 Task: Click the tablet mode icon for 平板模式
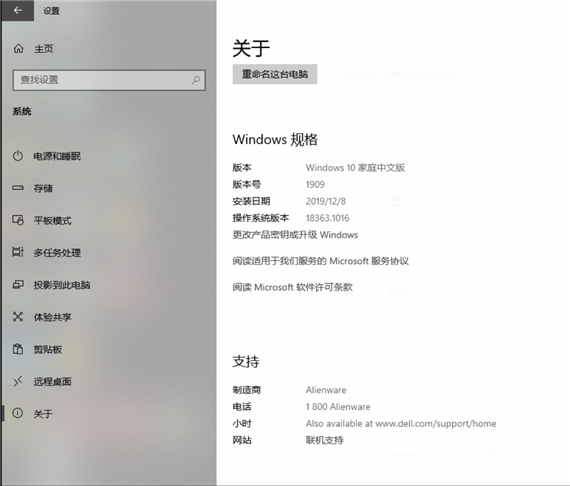click(x=18, y=220)
